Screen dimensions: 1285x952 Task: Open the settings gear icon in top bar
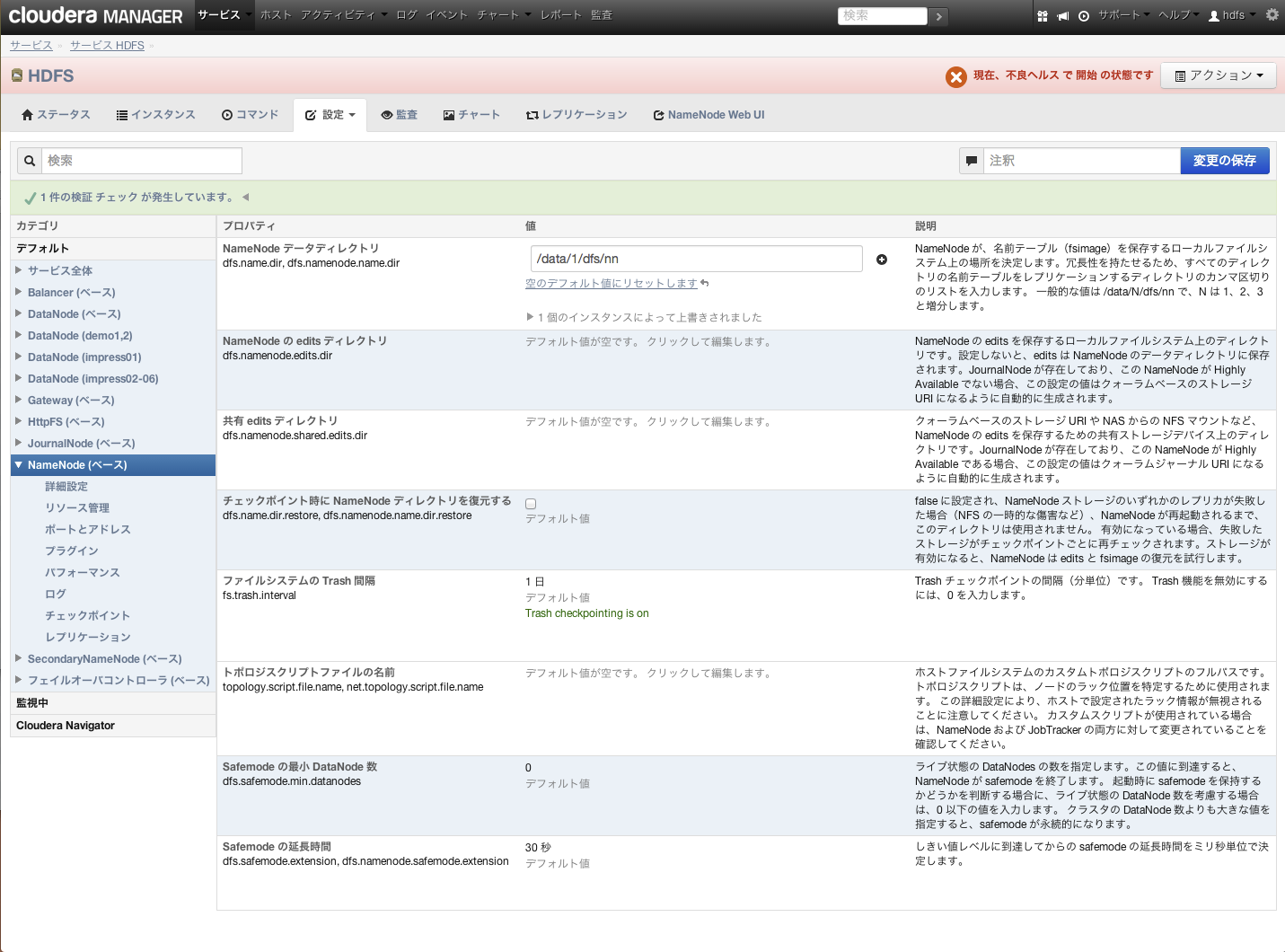1272,15
